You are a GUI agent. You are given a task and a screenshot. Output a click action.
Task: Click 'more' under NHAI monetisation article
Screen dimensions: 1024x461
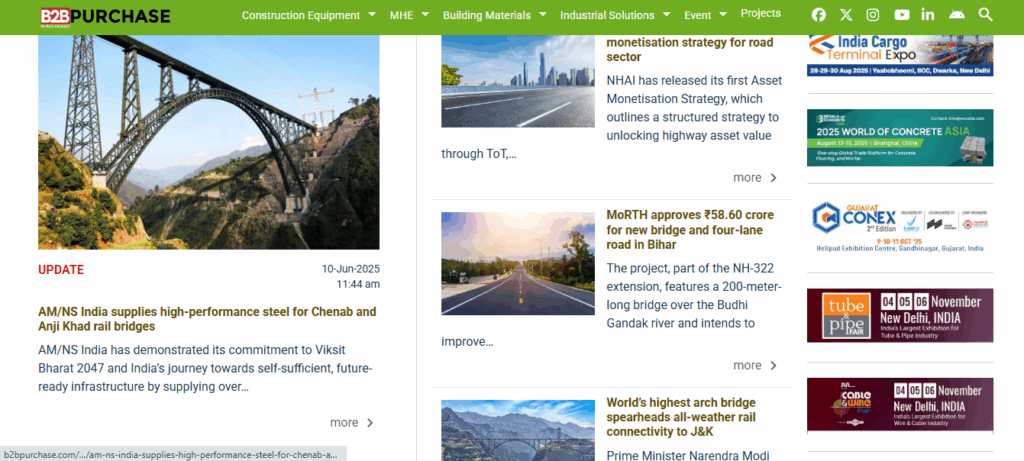[747, 178]
